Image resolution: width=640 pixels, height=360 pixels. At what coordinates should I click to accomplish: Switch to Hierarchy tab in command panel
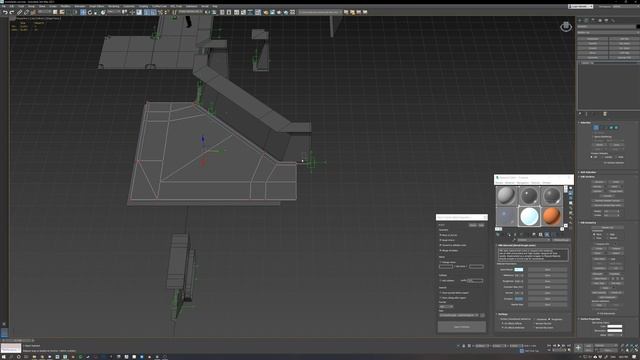pyautogui.click(x=593, y=20)
